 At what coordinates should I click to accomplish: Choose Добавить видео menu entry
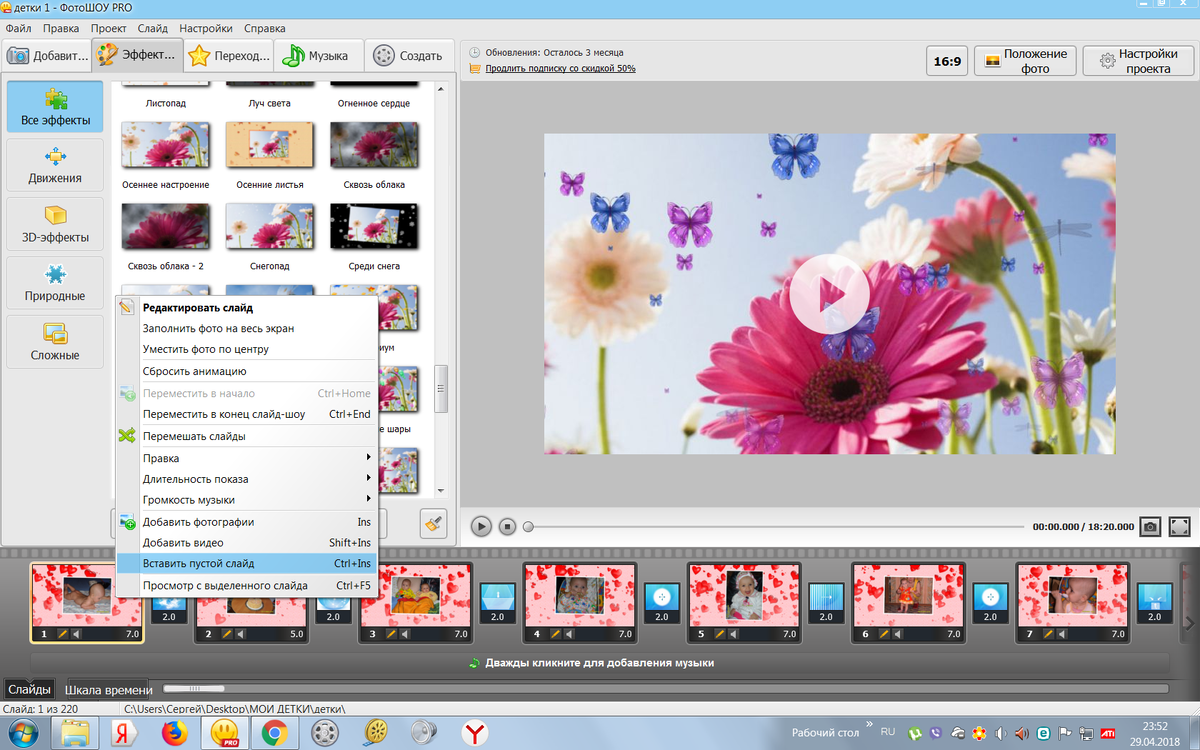246,543
